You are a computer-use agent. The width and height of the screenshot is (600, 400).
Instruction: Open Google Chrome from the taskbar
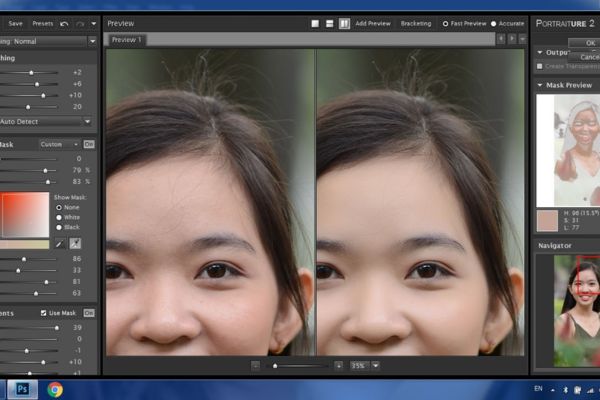point(55,390)
